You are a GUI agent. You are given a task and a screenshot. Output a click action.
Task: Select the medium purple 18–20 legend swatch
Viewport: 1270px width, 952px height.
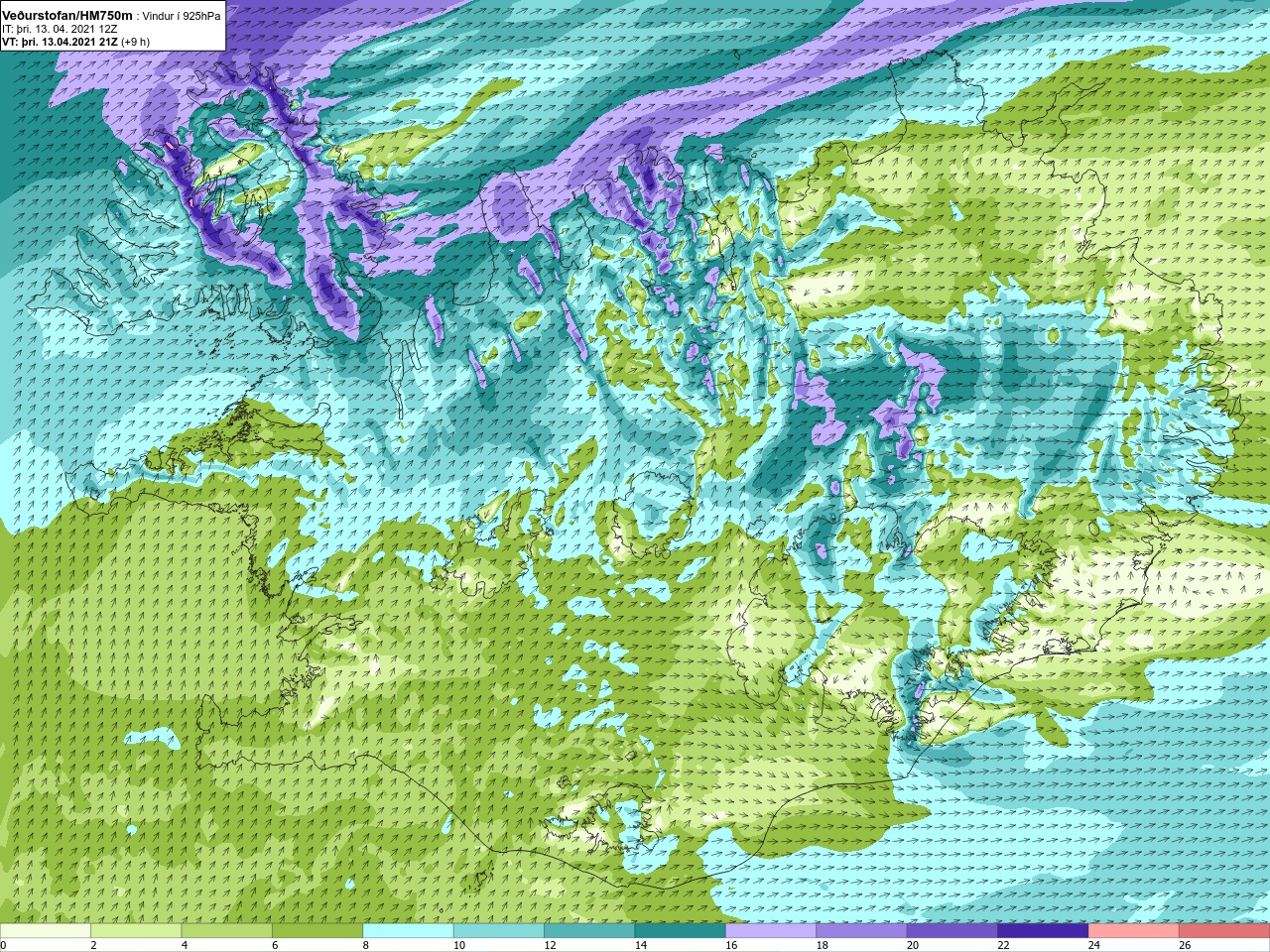coord(862,931)
